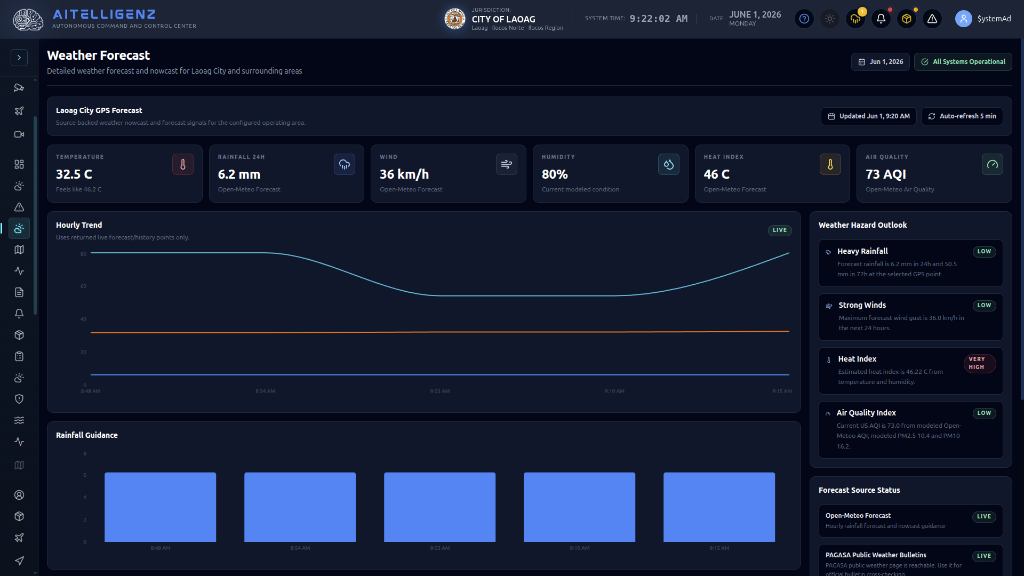Click the 9:15 AM rainfall bar
Viewport: 1024px width, 576px height.
pos(719,507)
